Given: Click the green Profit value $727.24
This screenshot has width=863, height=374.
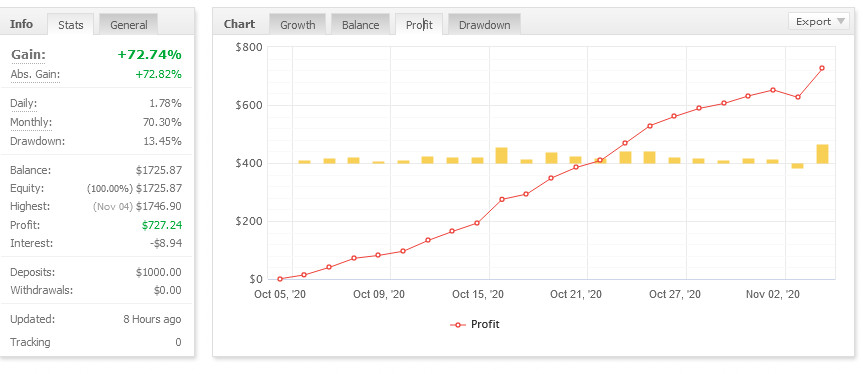Looking at the screenshot, I should [x=162, y=225].
